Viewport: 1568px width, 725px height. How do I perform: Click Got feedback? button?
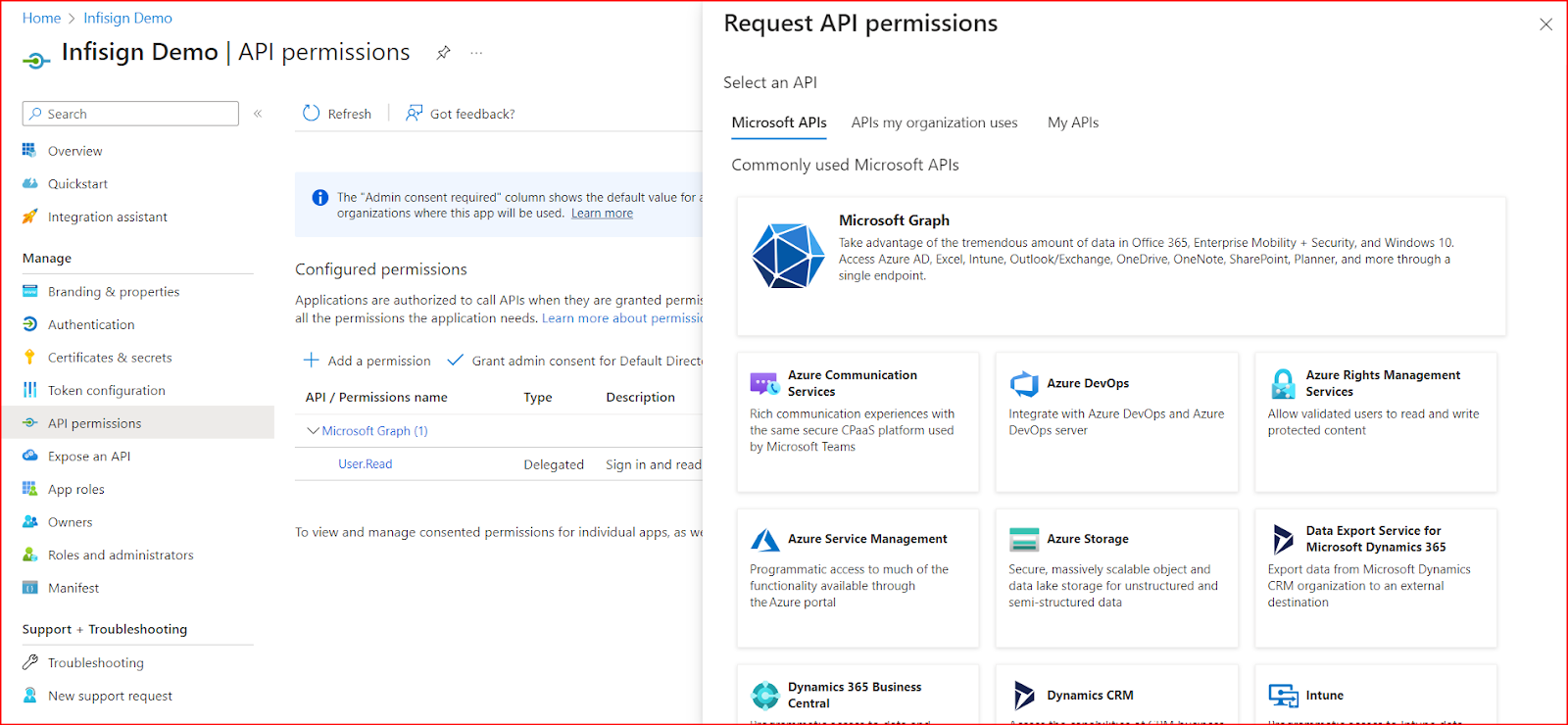pos(461,114)
